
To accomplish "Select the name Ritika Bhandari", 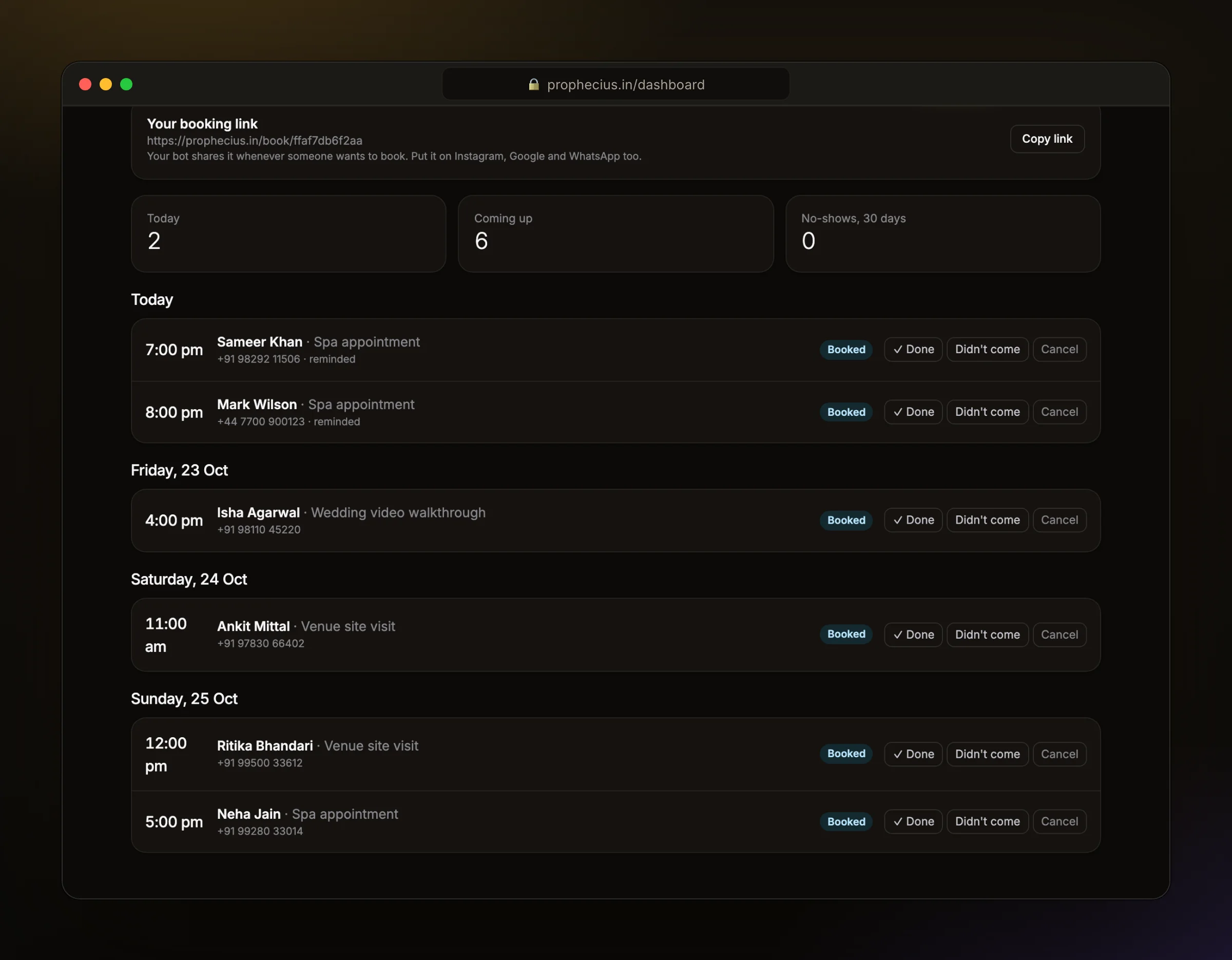I will (264, 745).
